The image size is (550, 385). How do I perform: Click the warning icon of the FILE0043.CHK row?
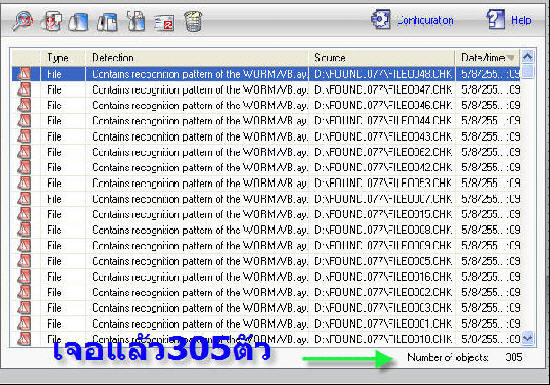click(24, 136)
